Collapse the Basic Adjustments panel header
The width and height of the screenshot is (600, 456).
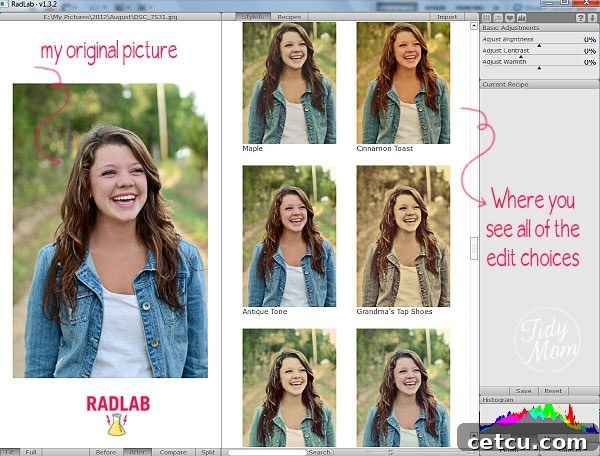coord(539,28)
